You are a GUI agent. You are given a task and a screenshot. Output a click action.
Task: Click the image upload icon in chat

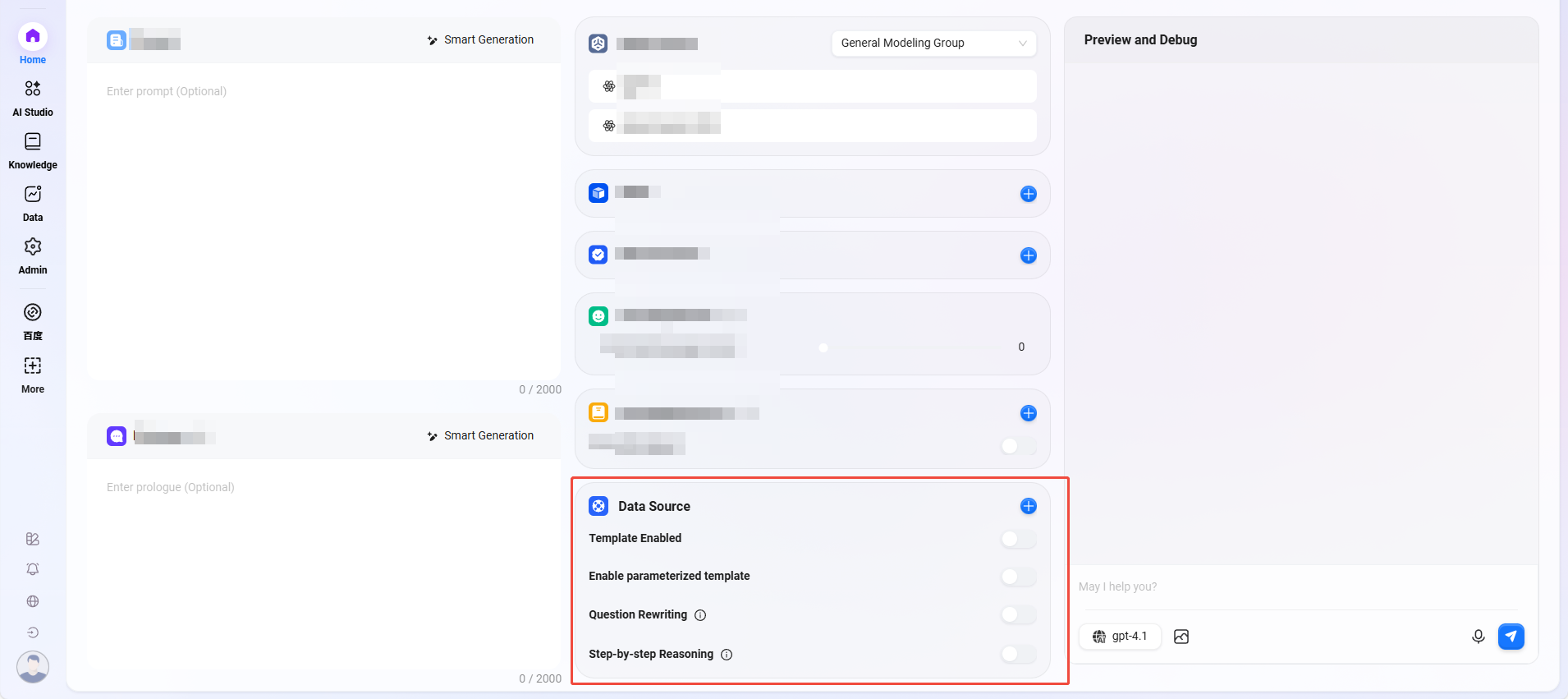pyautogui.click(x=1181, y=637)
